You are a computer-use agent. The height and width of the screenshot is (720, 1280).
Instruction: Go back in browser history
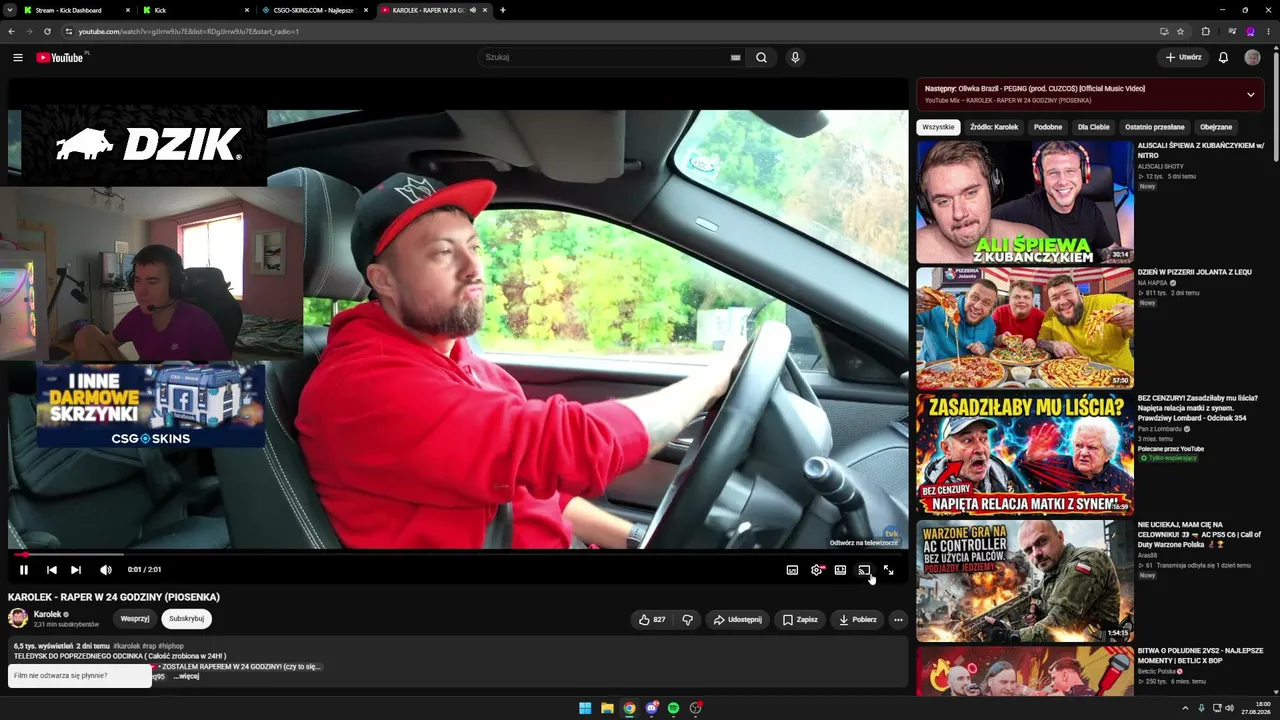tap(12, 31)
